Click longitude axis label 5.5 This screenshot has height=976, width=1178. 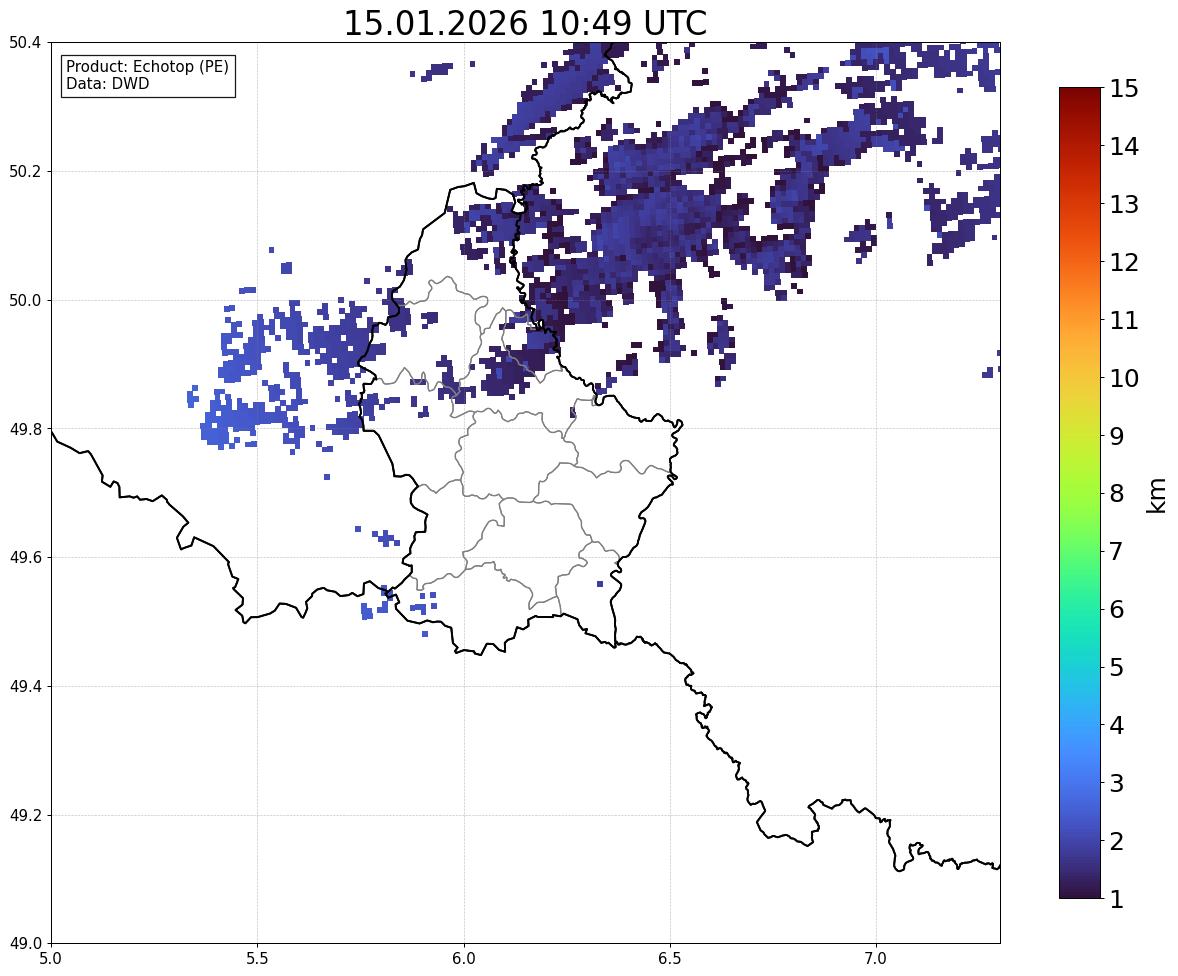tap(257, 959)
